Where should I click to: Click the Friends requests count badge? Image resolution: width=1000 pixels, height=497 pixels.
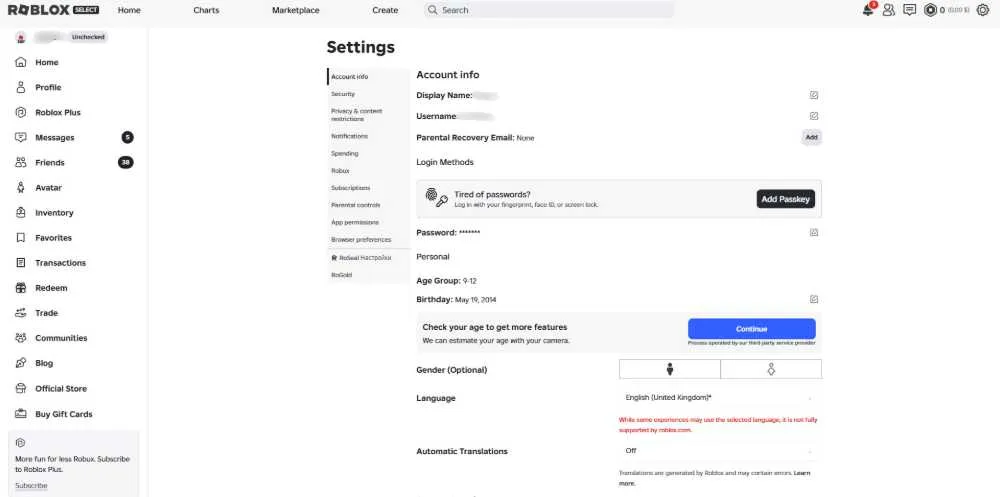point(126,163)
